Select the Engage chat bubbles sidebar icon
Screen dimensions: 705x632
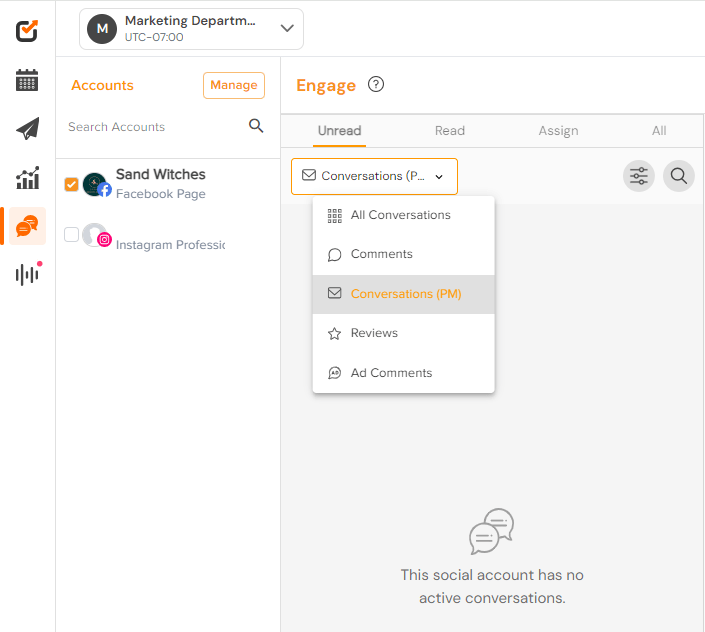click(x=27, y=226)
